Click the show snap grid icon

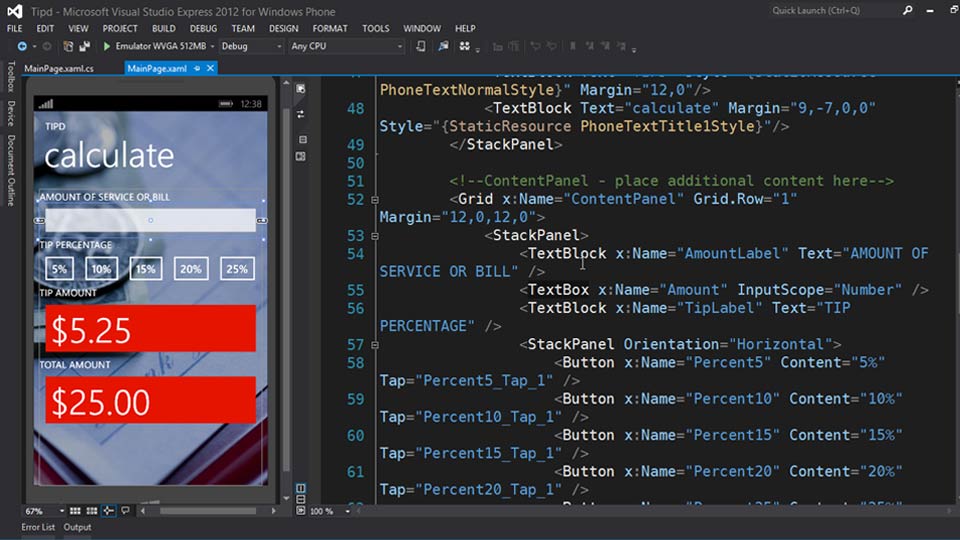pos(75,511)
